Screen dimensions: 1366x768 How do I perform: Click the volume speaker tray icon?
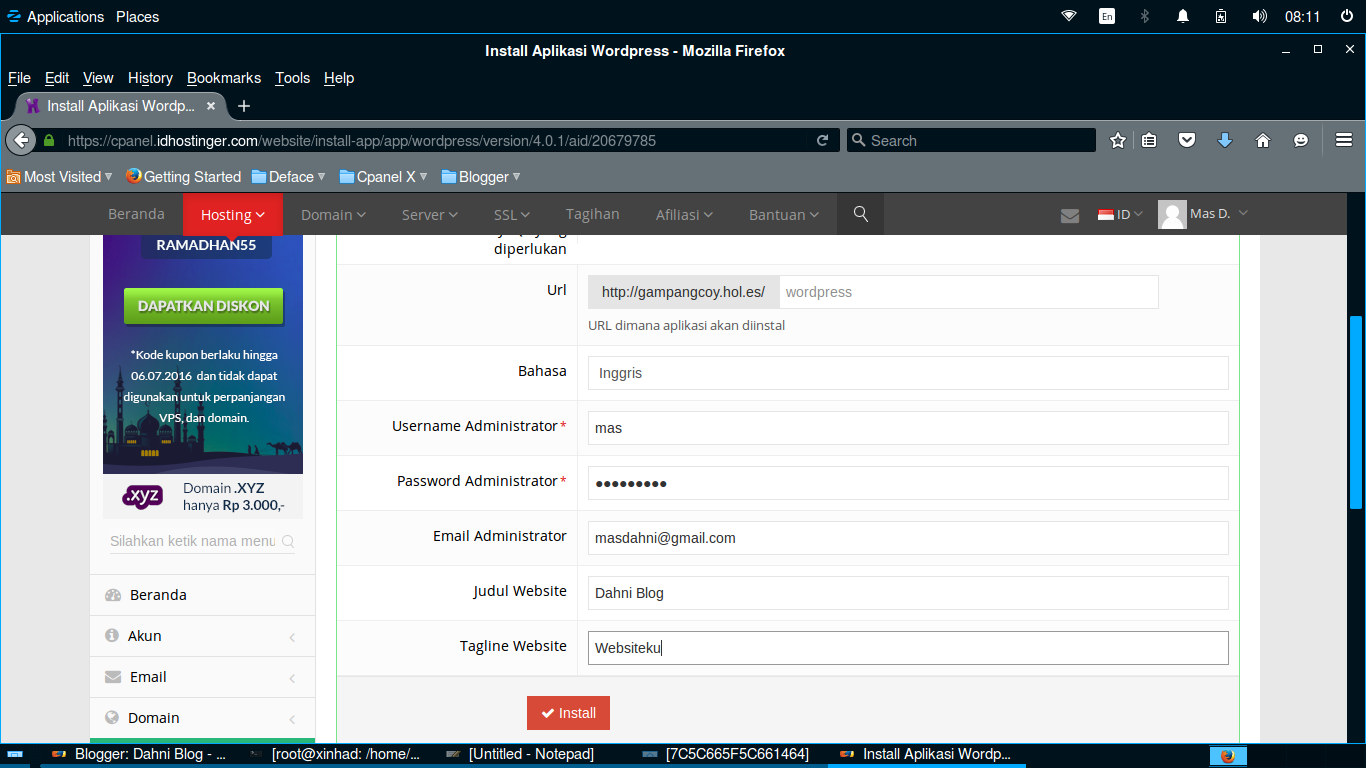tap(1259, 16)
